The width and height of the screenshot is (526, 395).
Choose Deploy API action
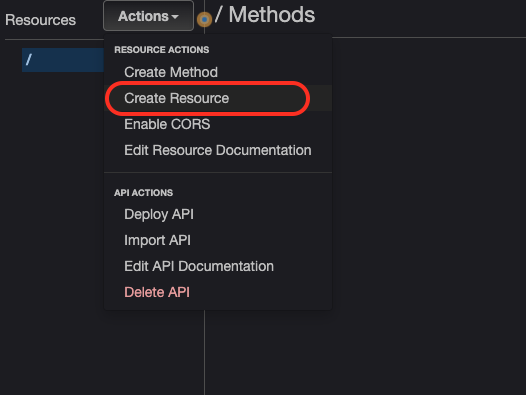(159, 214)
